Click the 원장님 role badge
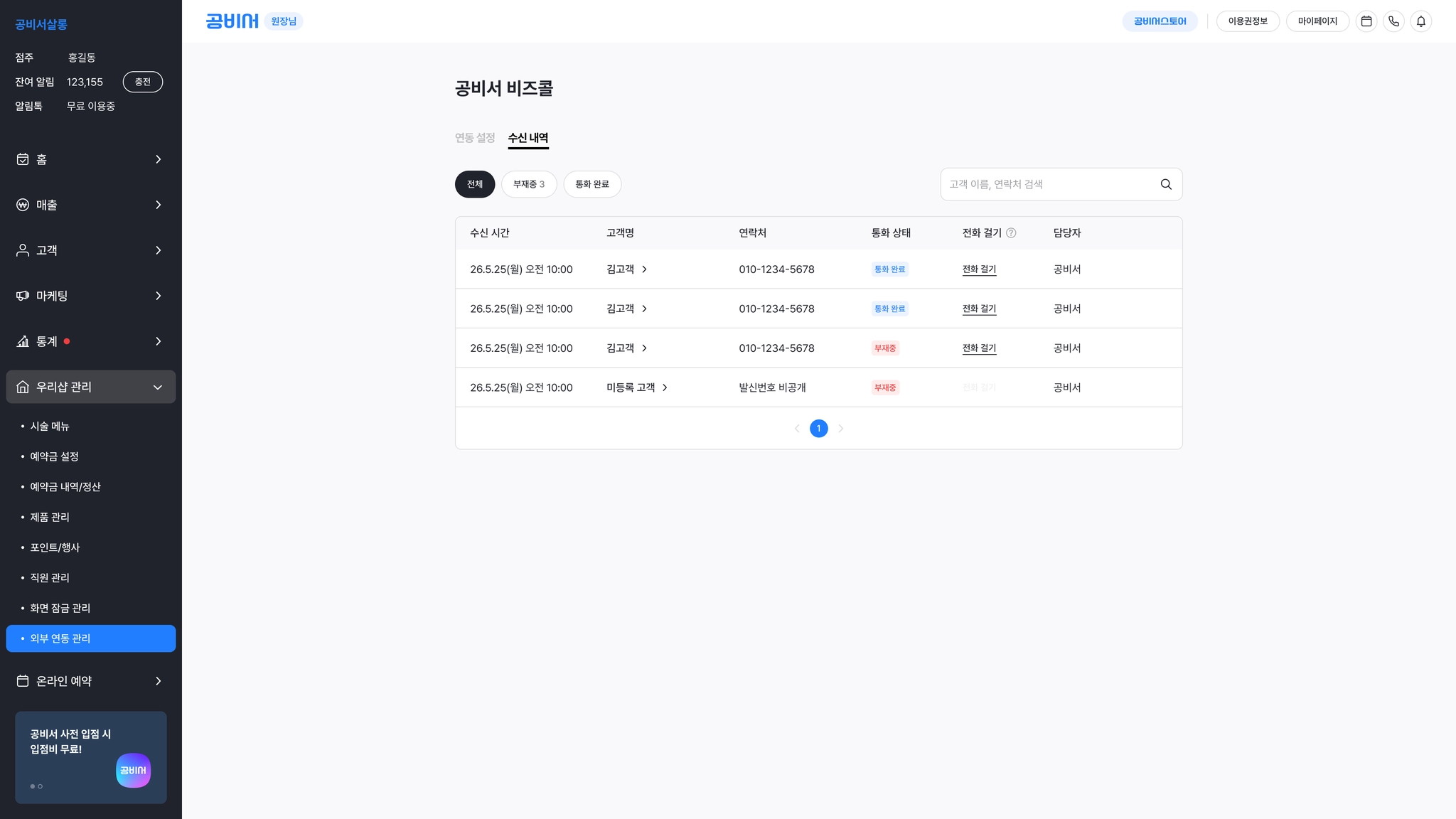The height and width of the screenshot is (819, 1456). (284, 21)
